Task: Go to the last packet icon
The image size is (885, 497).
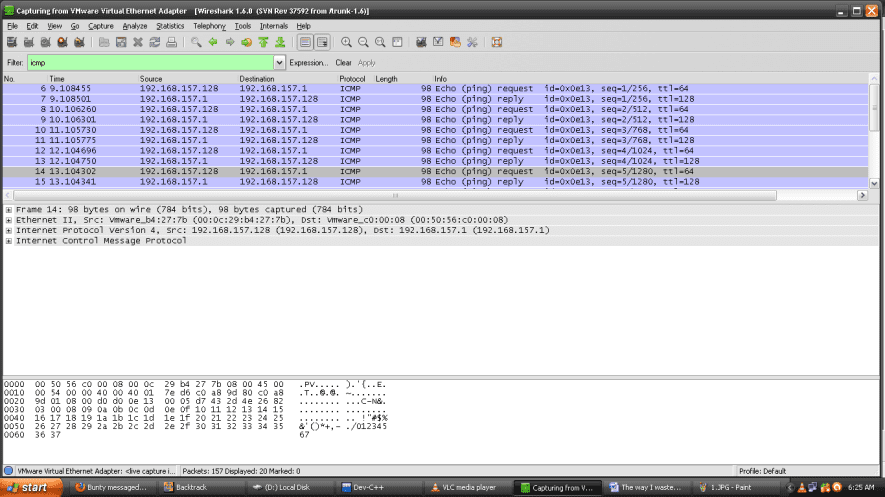Action: [x=280, y=42]
